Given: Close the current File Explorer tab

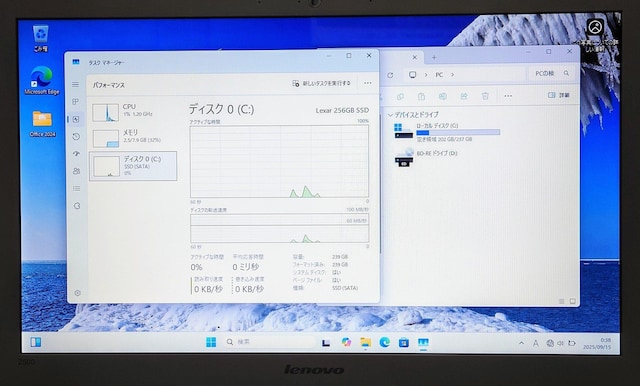Looking at the screenshot, I should tap(414, 58).
